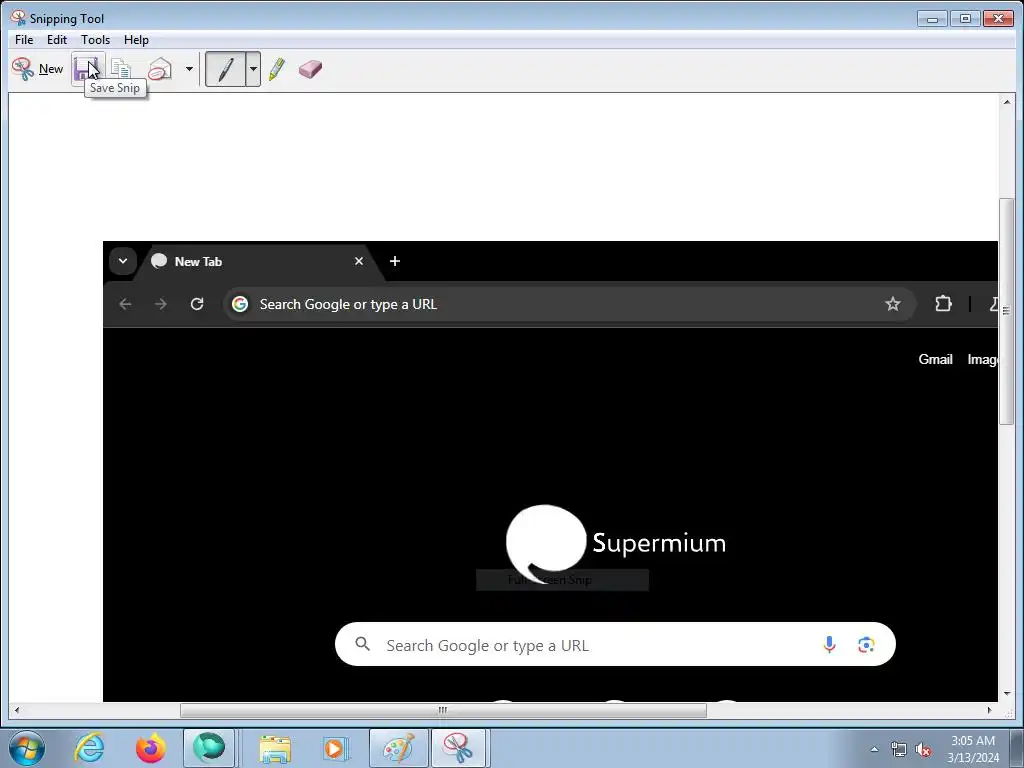Select the Eraser tool
Image resolution: width=1024 pixels, height=768 pixels.
(x=310, y=69)
